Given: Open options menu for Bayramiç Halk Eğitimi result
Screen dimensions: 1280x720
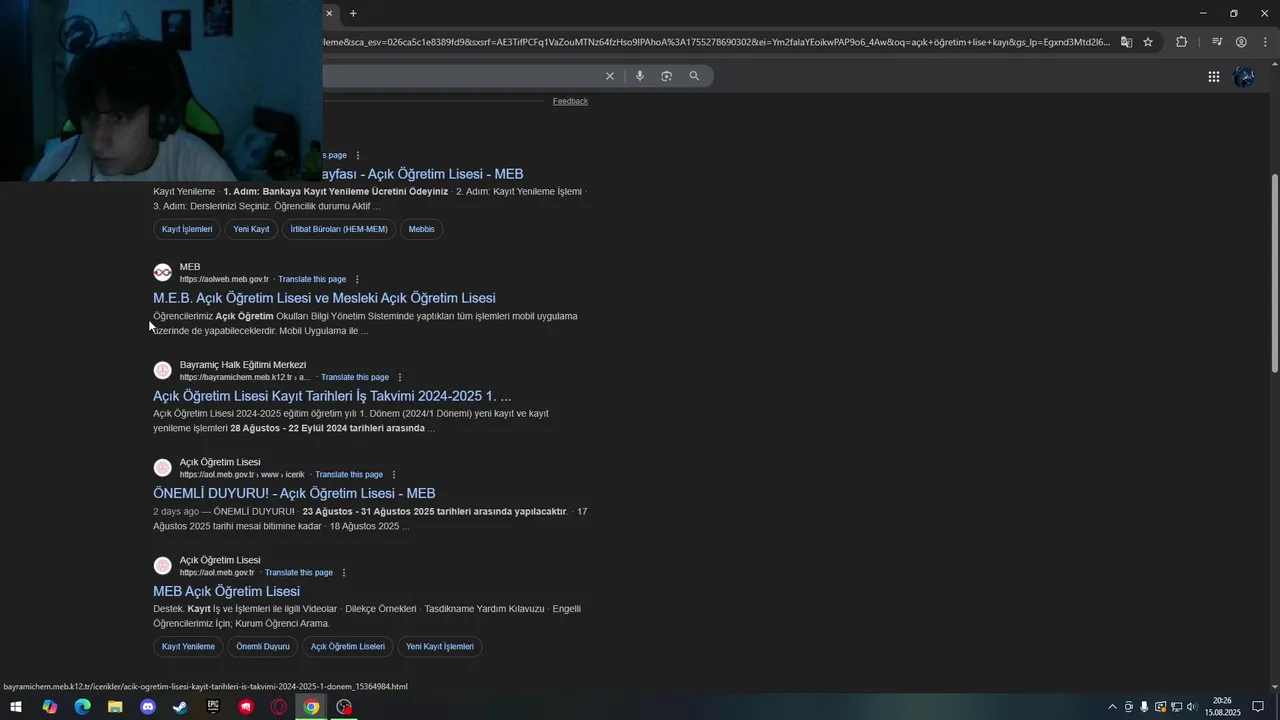Looking at the screenshot, I should point(400,377).
